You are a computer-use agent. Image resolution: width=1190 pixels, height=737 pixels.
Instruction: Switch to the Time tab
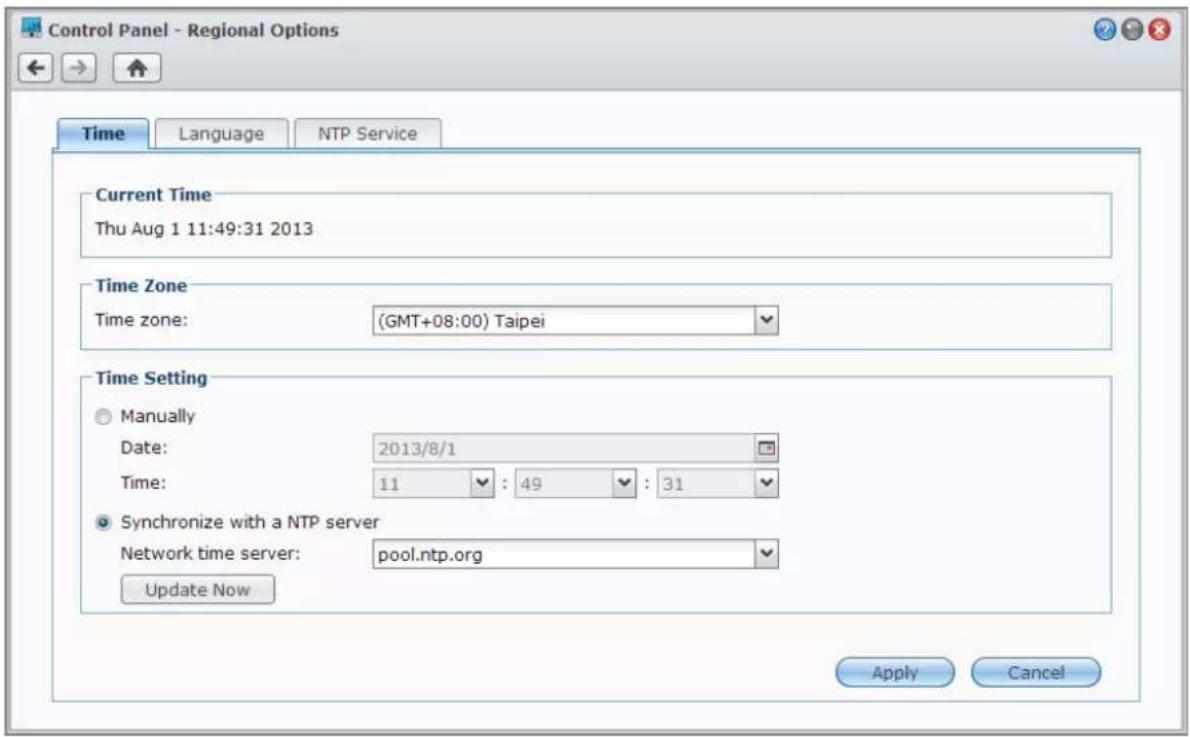(103, 134)
